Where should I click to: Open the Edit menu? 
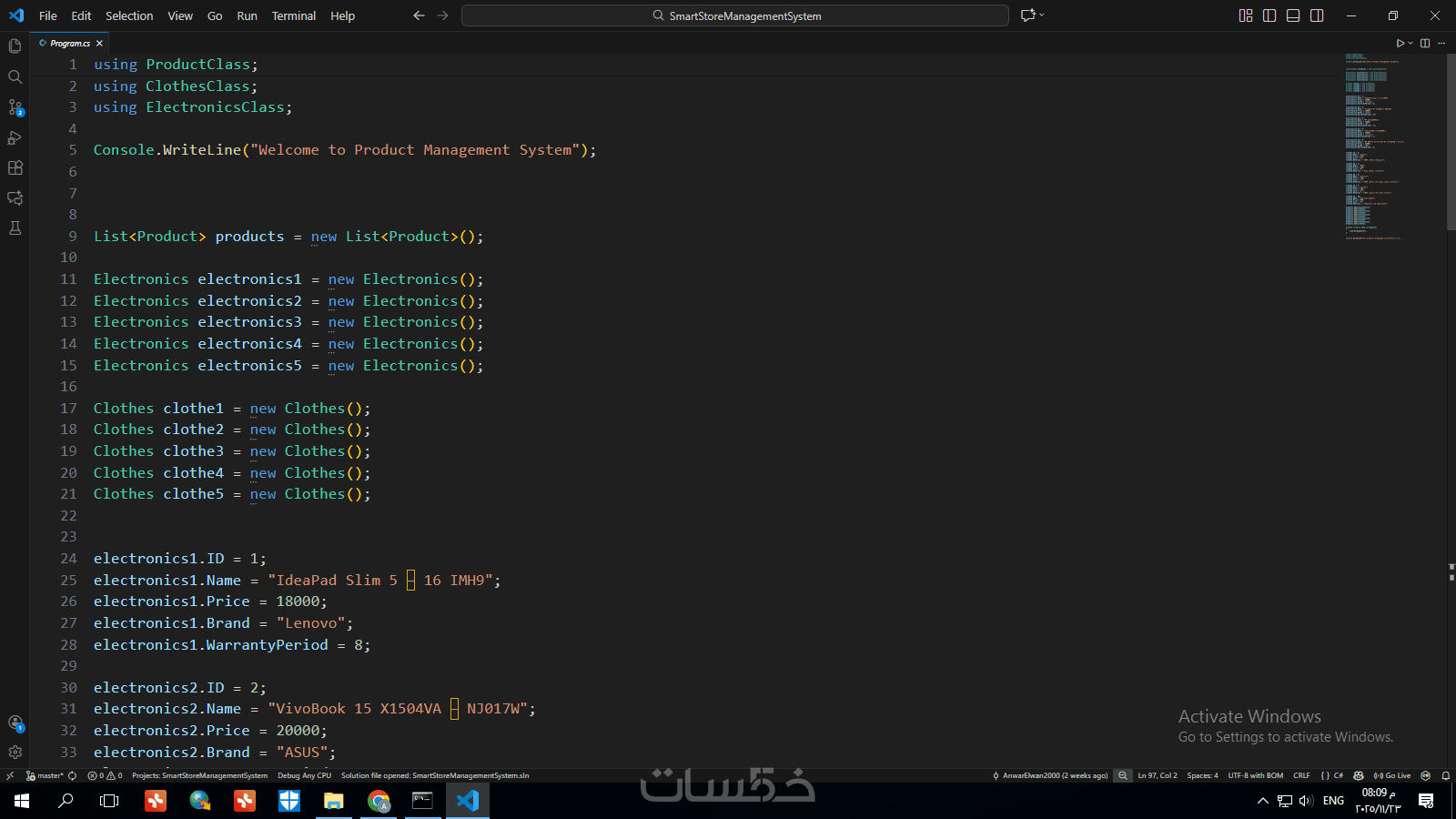(x=81, y=15)
